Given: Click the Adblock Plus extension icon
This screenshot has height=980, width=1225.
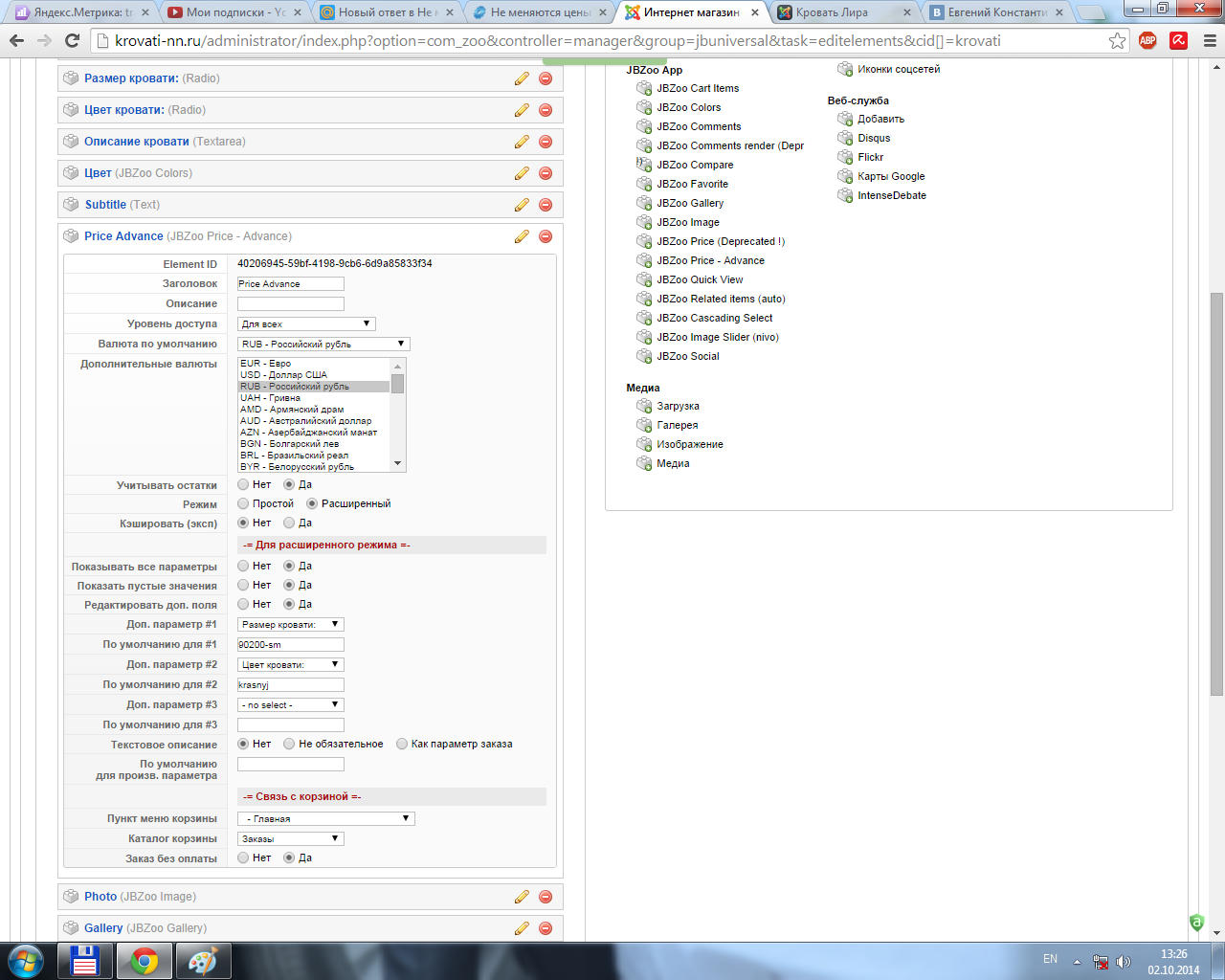Looking at the screenshot, I should (1147, 40).
